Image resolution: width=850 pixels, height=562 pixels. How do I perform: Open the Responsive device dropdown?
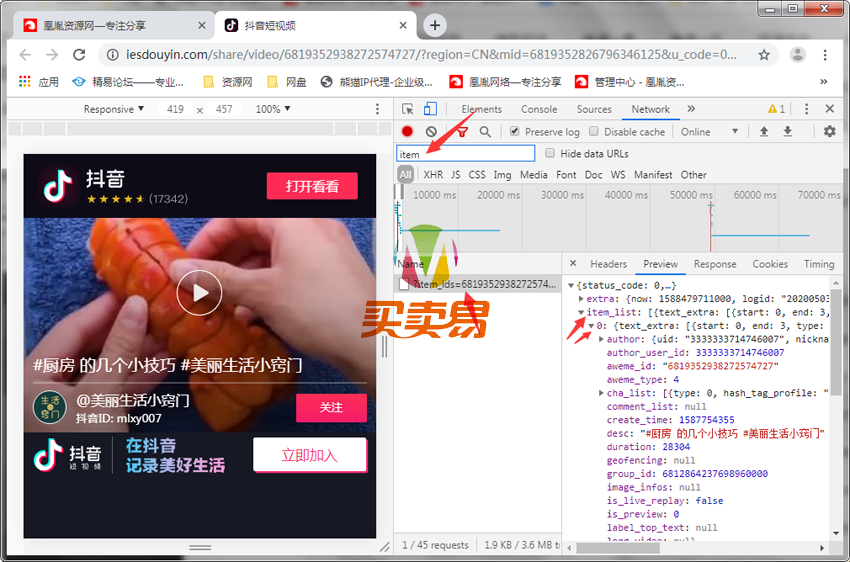pos(113,109)
